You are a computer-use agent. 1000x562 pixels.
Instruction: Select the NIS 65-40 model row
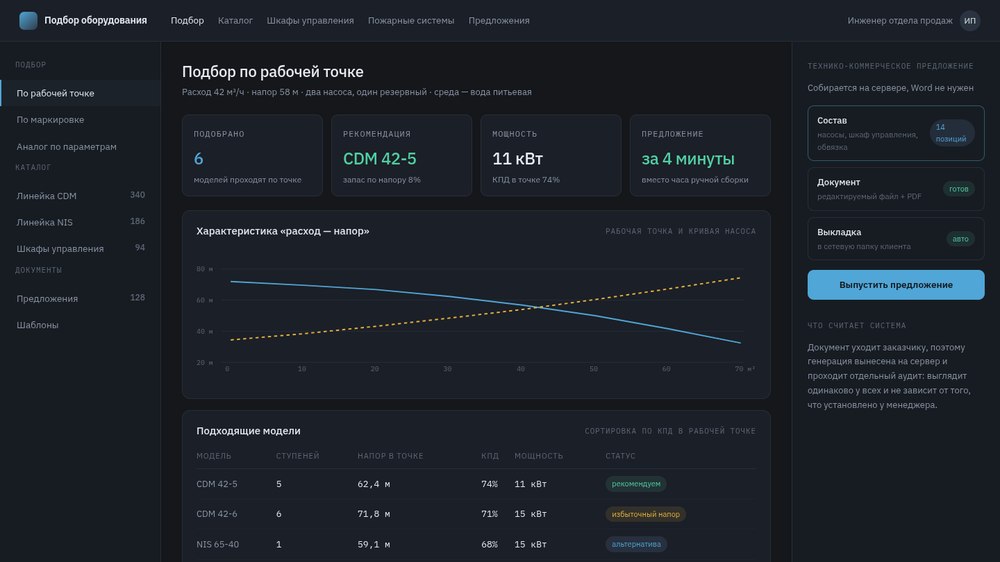tap(476, 544)
